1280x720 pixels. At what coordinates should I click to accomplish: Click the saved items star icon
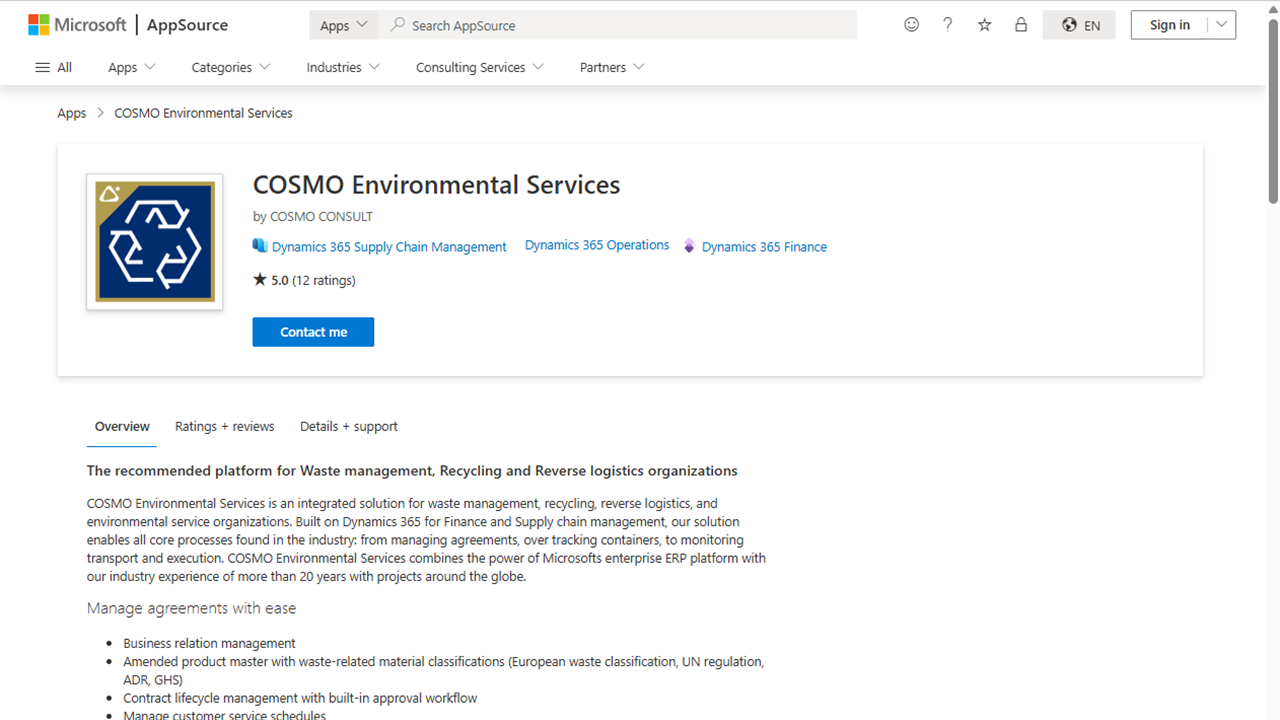click(x=984, y=24)
